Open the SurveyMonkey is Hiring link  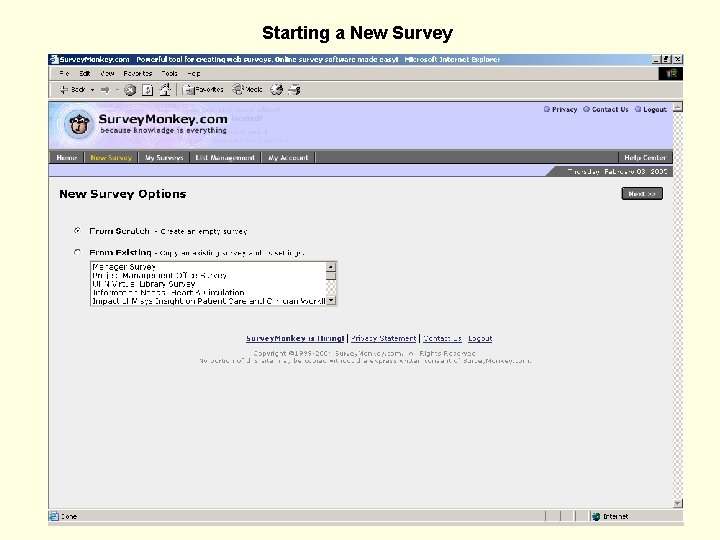click(x=295, y=338)
